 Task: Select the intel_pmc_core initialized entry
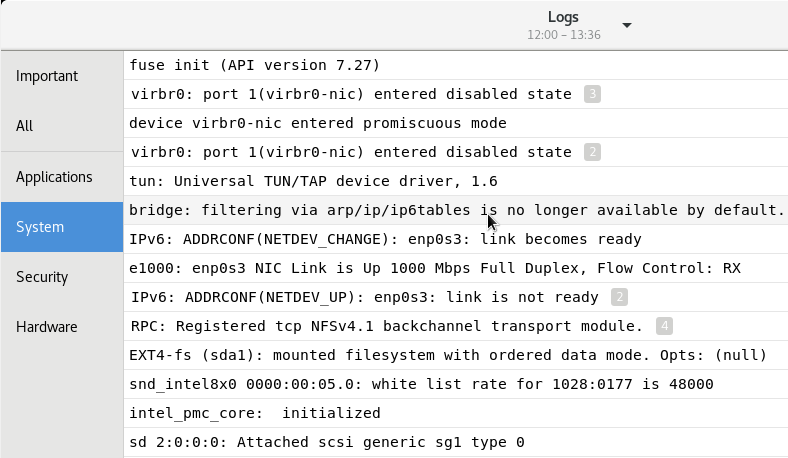tap(456, 413)
